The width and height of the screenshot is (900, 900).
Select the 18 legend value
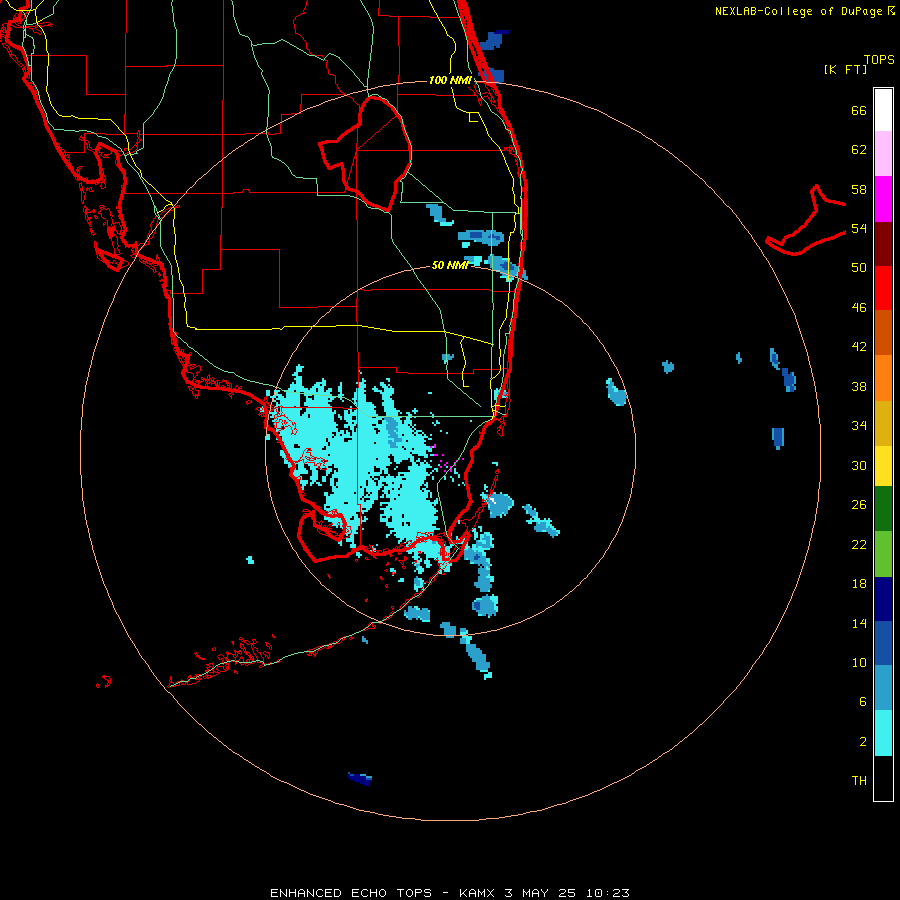click(859, 584)
